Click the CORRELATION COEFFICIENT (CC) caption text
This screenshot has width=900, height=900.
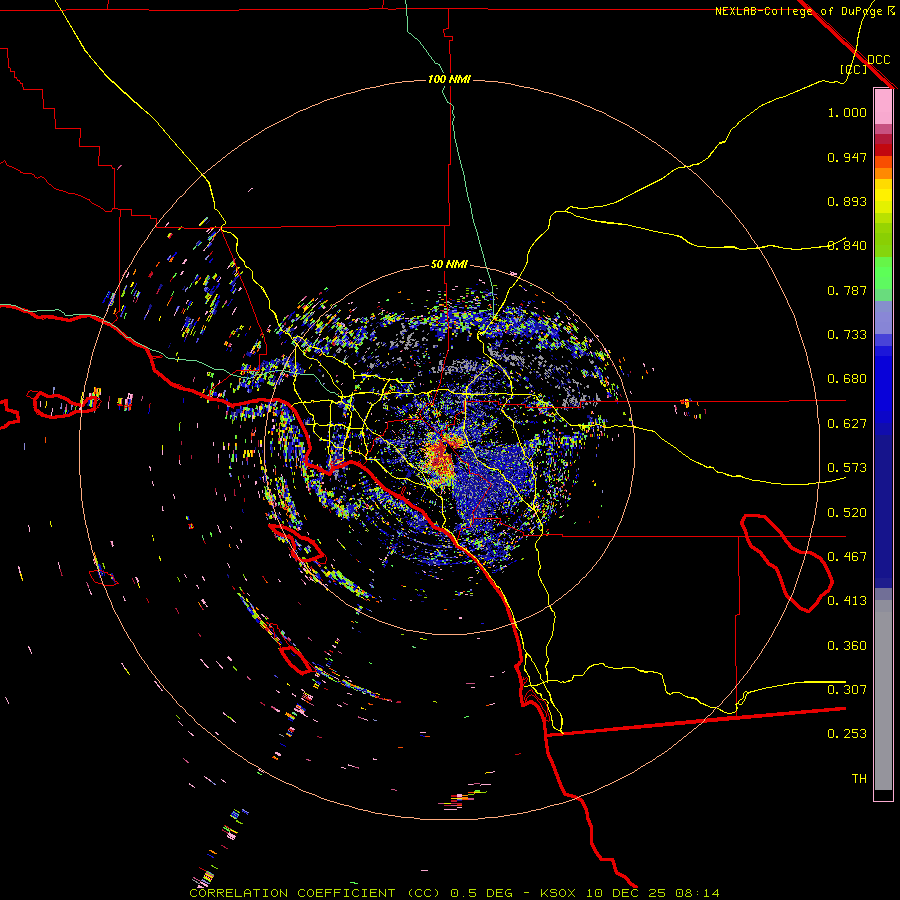(x=315, y=893)
